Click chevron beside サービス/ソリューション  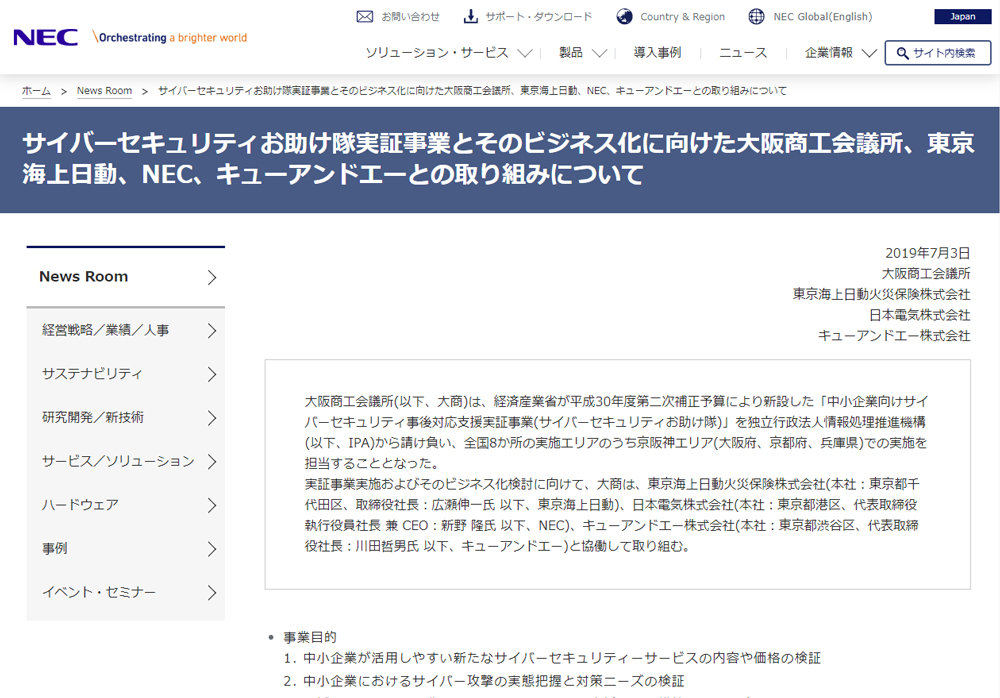(212, 461)
